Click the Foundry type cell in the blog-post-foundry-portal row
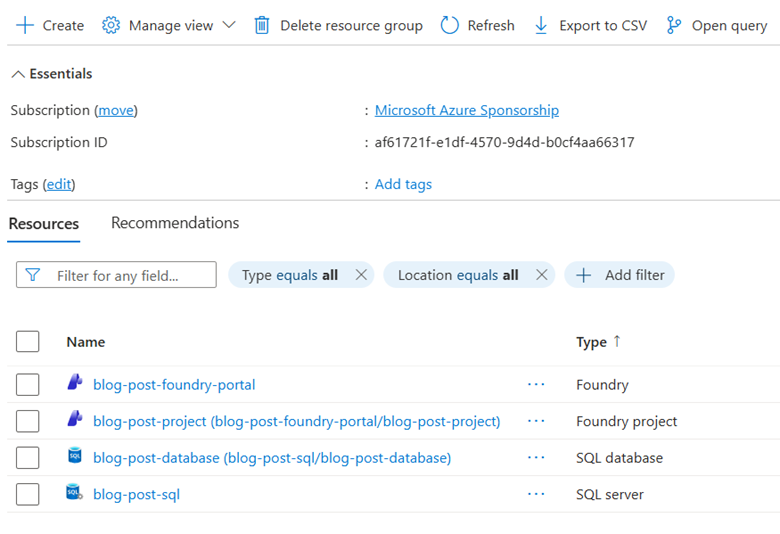 coord(602,385)
